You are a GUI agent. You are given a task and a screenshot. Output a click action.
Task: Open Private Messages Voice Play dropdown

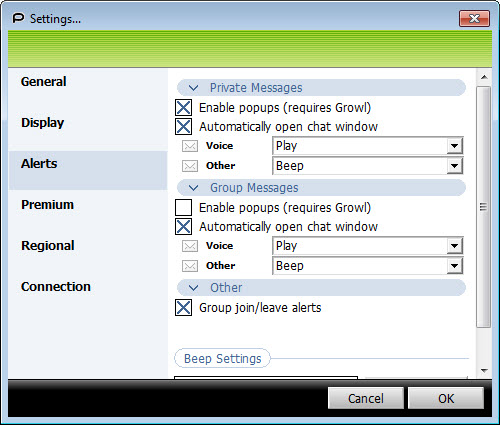455,146
